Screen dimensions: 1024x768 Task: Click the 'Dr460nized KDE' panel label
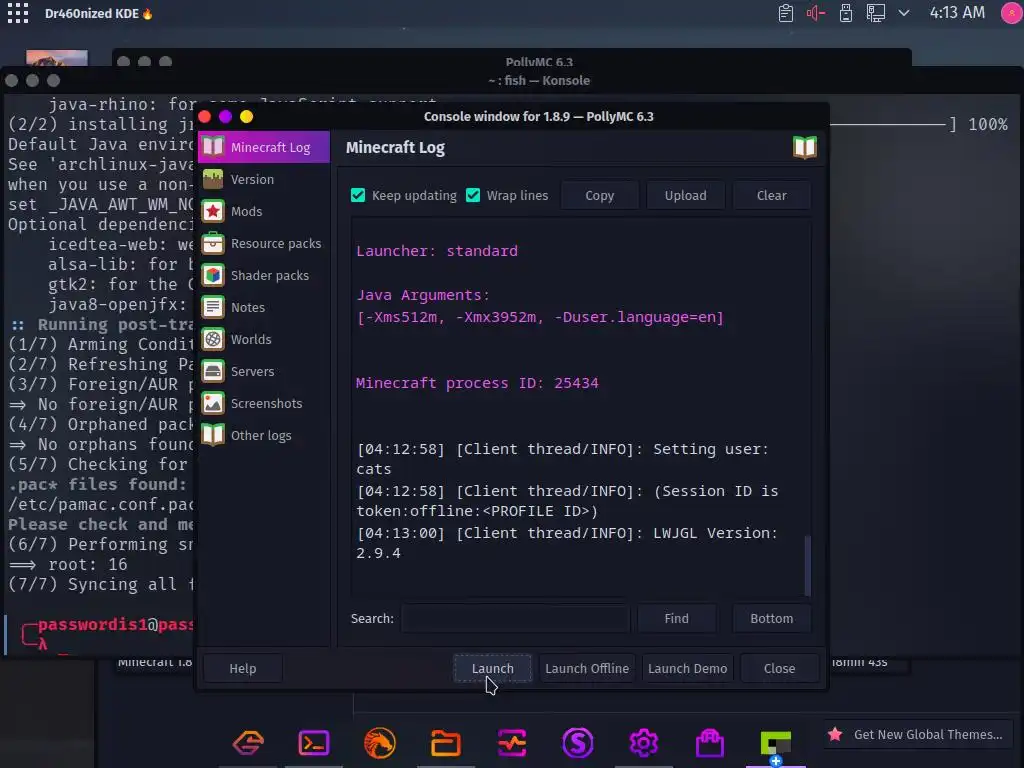[91, 13]
